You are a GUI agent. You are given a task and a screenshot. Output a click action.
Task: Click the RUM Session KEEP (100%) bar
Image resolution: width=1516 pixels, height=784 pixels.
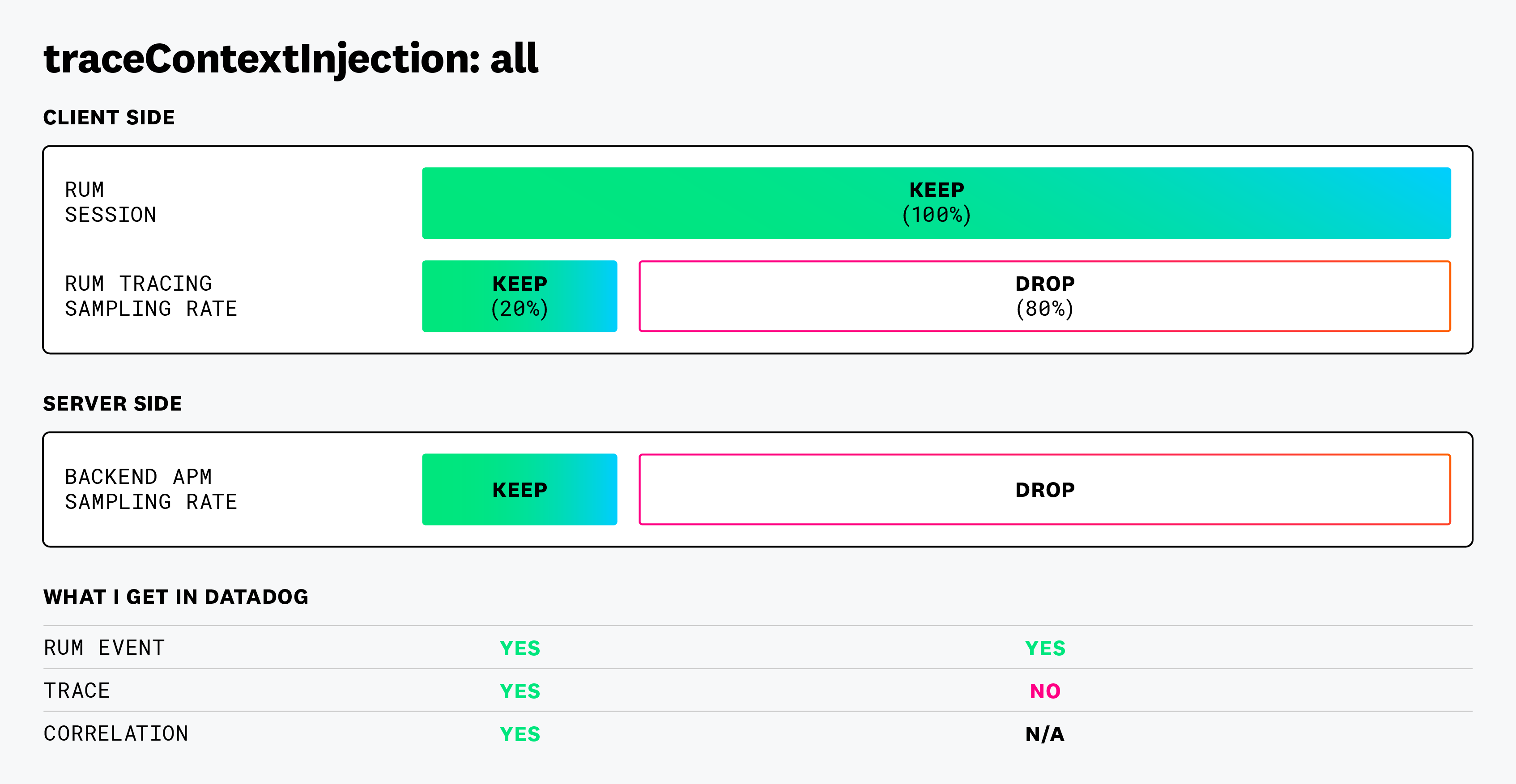pyautogui.click(x=937, y=203)
